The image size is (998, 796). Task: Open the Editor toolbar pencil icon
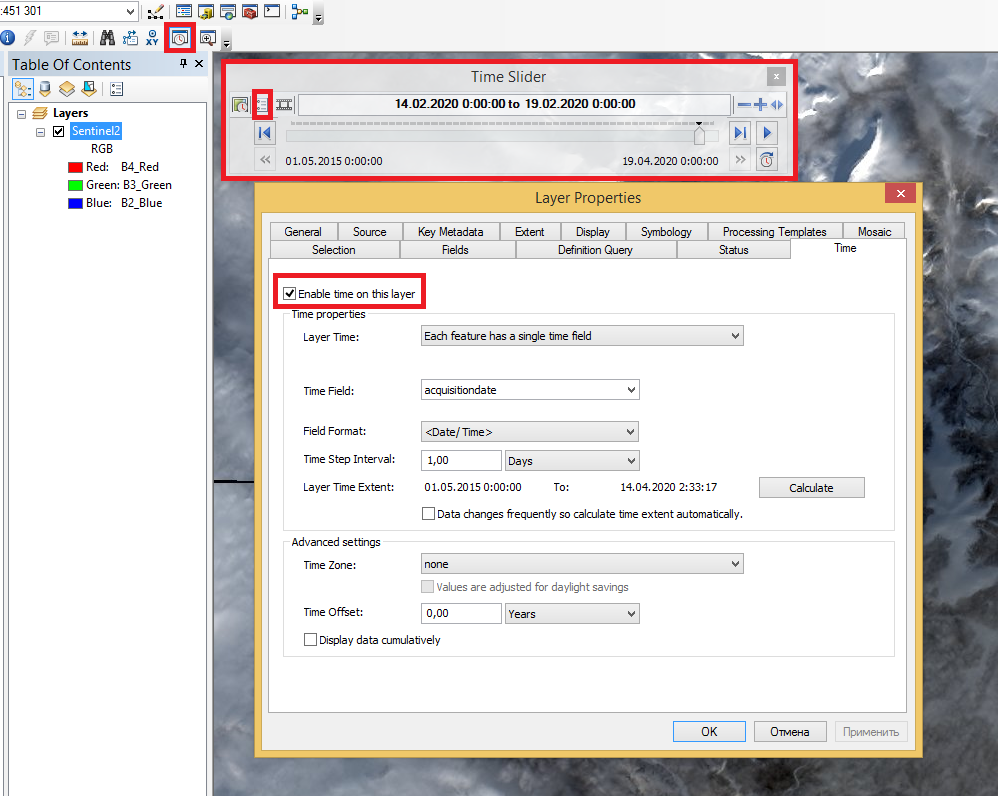click(155, 11)
